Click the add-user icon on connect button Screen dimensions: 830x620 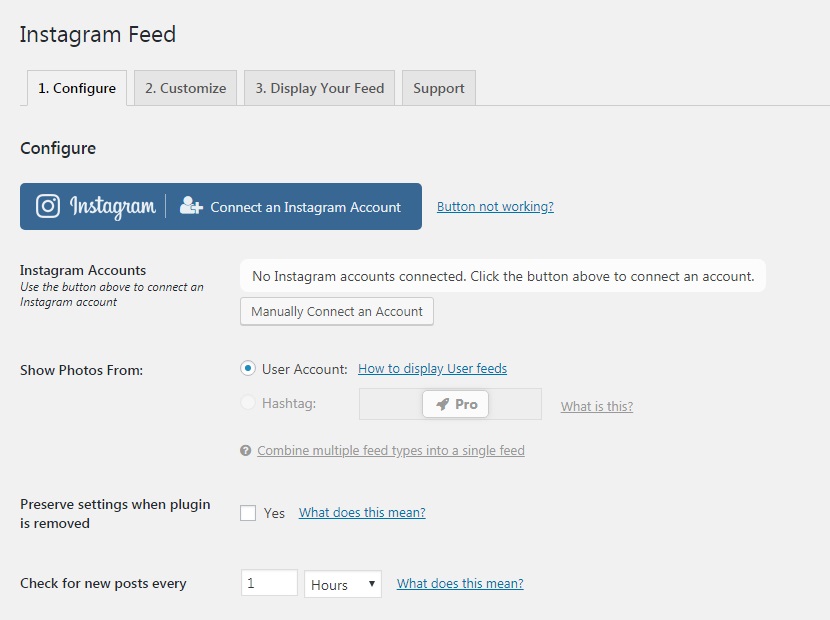pos(191,206)
